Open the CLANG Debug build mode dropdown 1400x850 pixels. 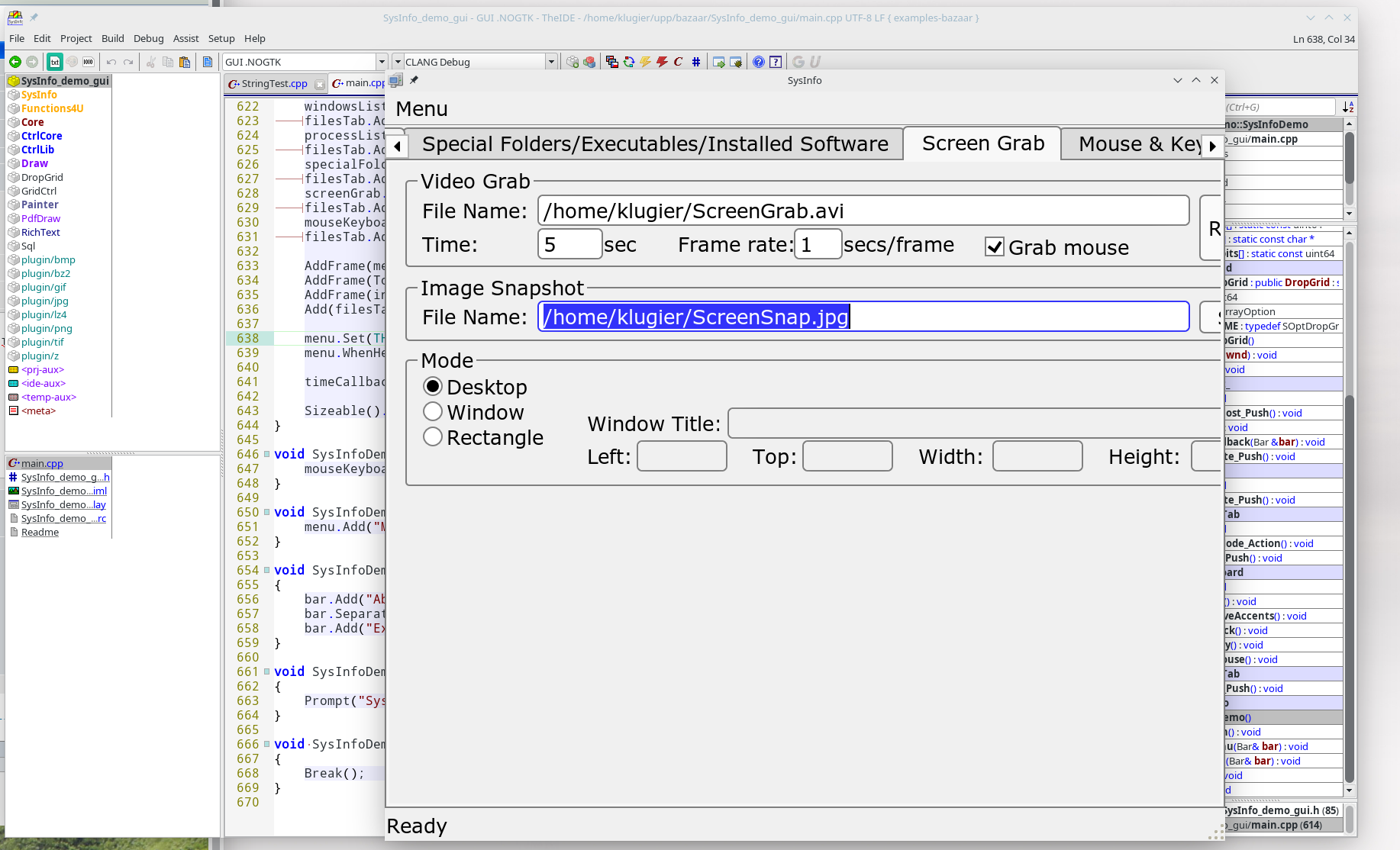tap(550, 62)
